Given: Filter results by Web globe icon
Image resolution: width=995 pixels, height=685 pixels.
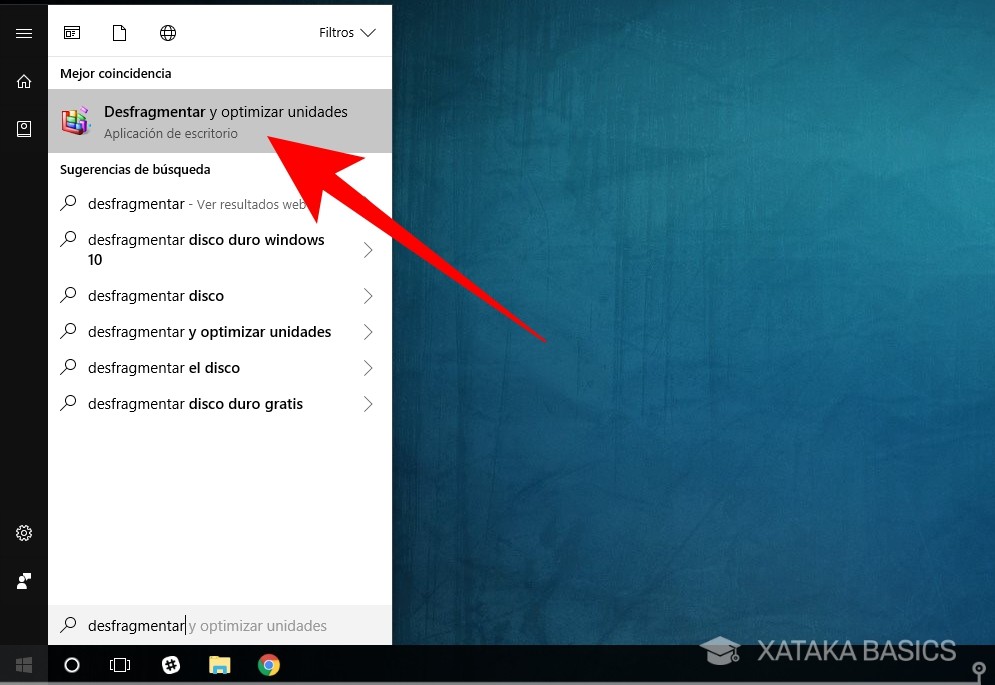Looking at the screenshot, I should pyautogui.click(x=168, y=33).
